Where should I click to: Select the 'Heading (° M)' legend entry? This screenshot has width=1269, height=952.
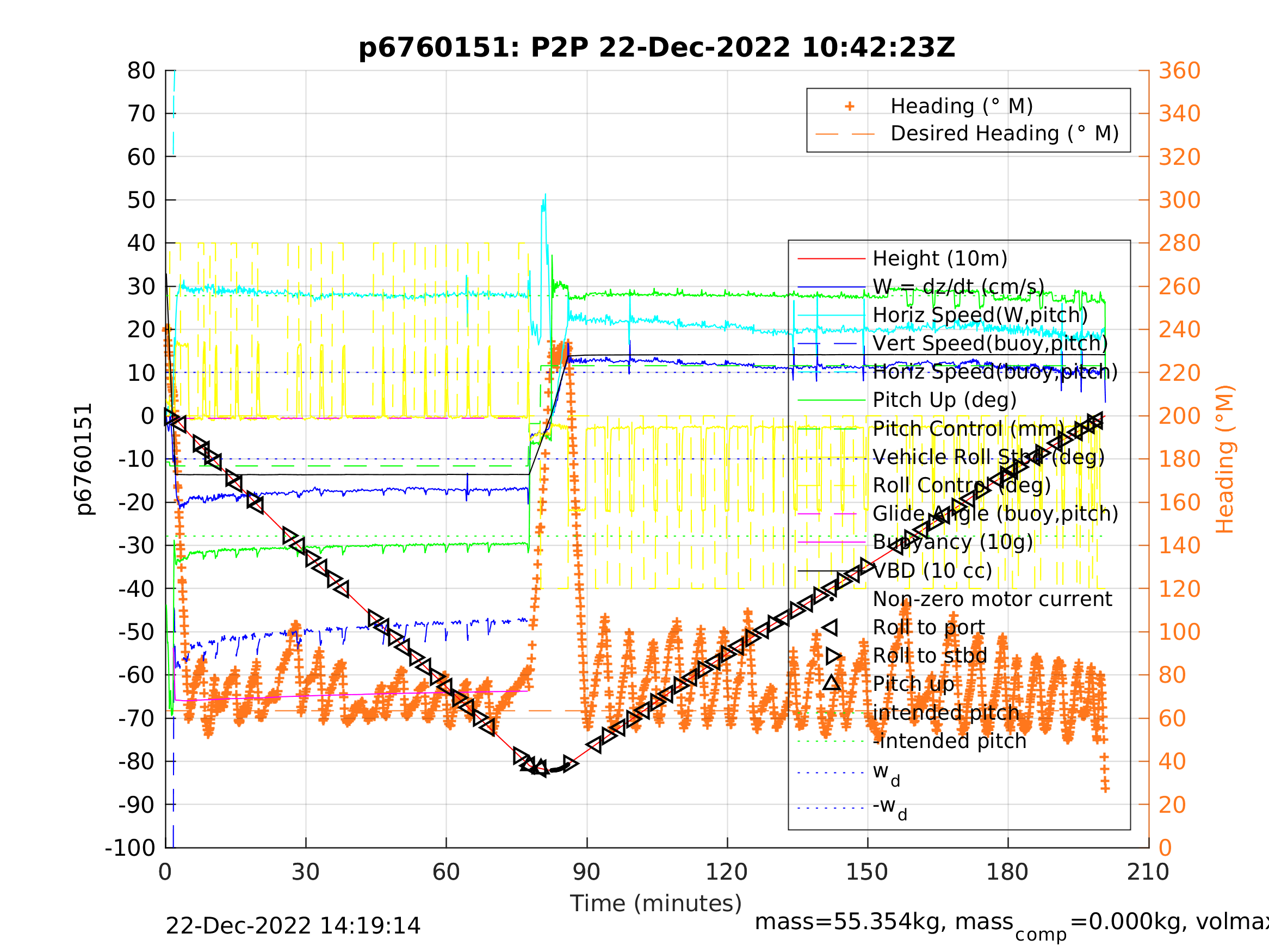point(962,106)
